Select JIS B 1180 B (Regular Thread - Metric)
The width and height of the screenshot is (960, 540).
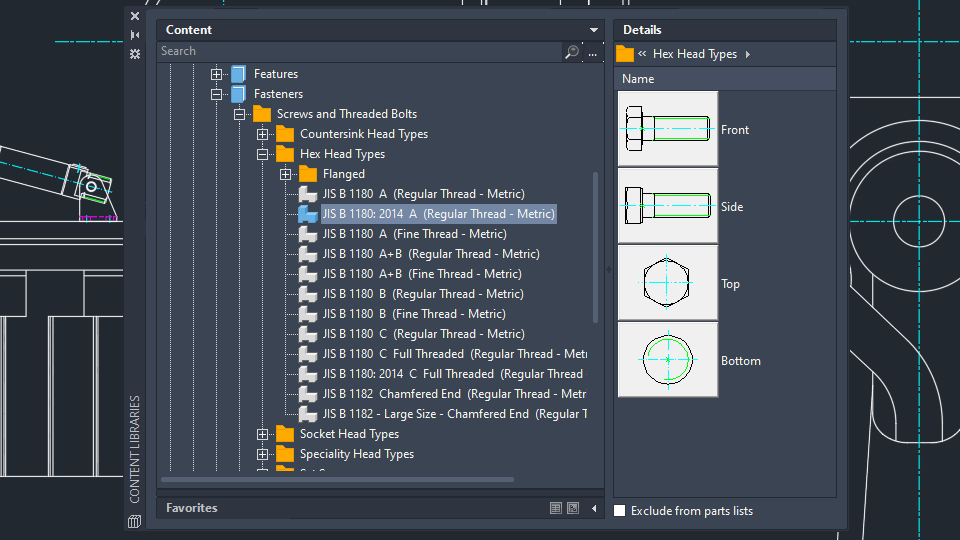click(x=423, y=294)
